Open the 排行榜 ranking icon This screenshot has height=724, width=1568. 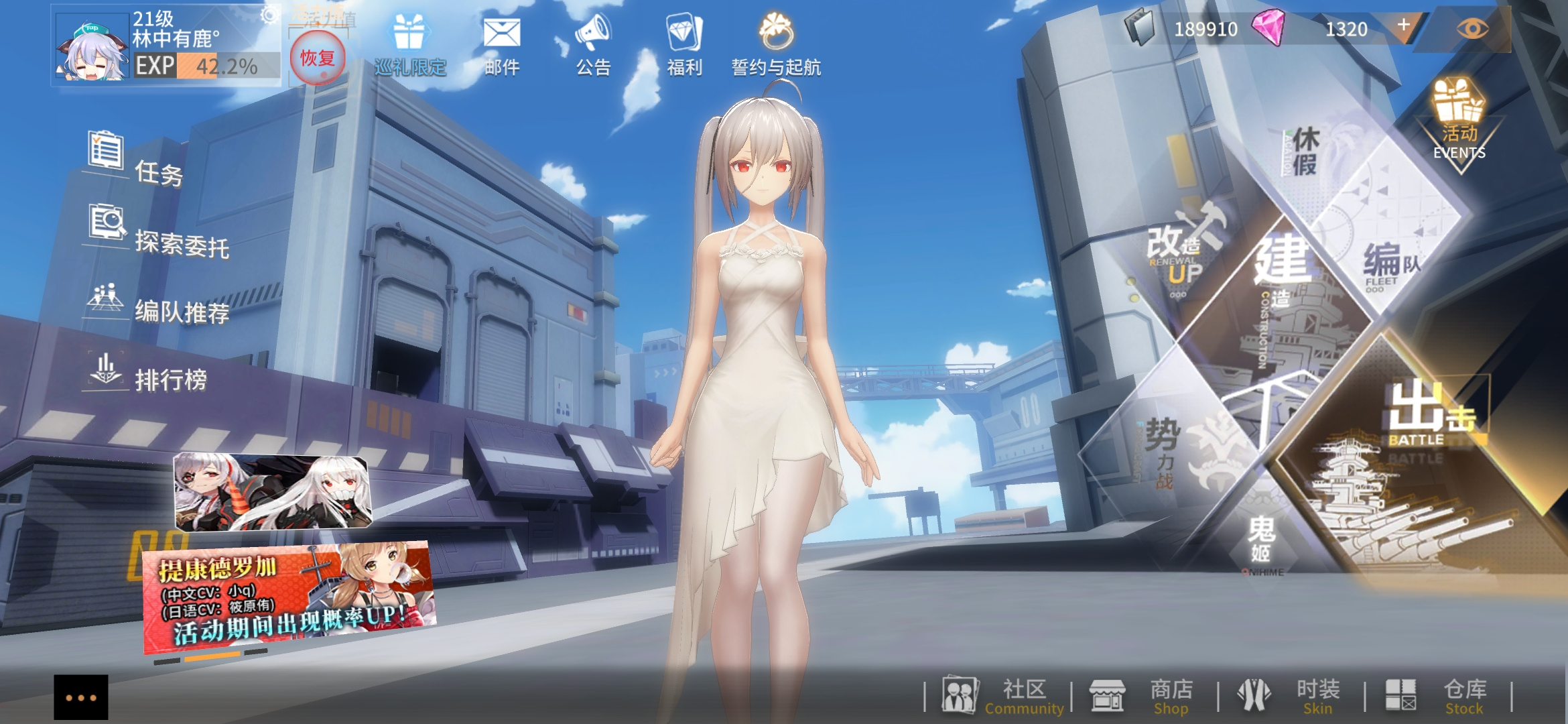(x=105, y=369)
